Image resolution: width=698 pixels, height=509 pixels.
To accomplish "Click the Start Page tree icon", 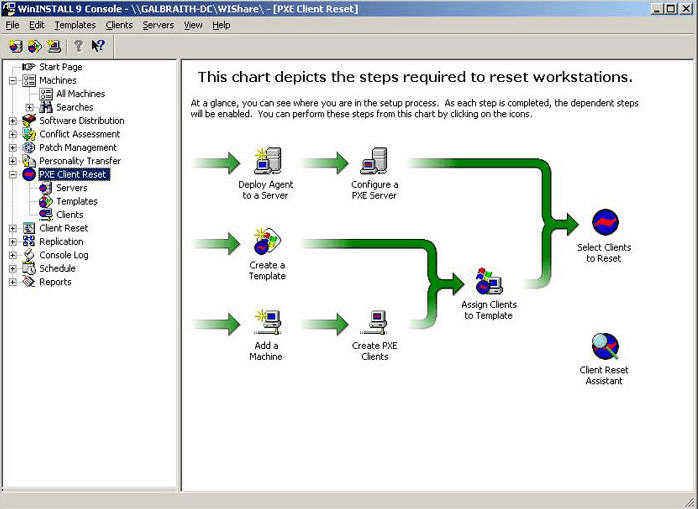I will tap(28, 67).
